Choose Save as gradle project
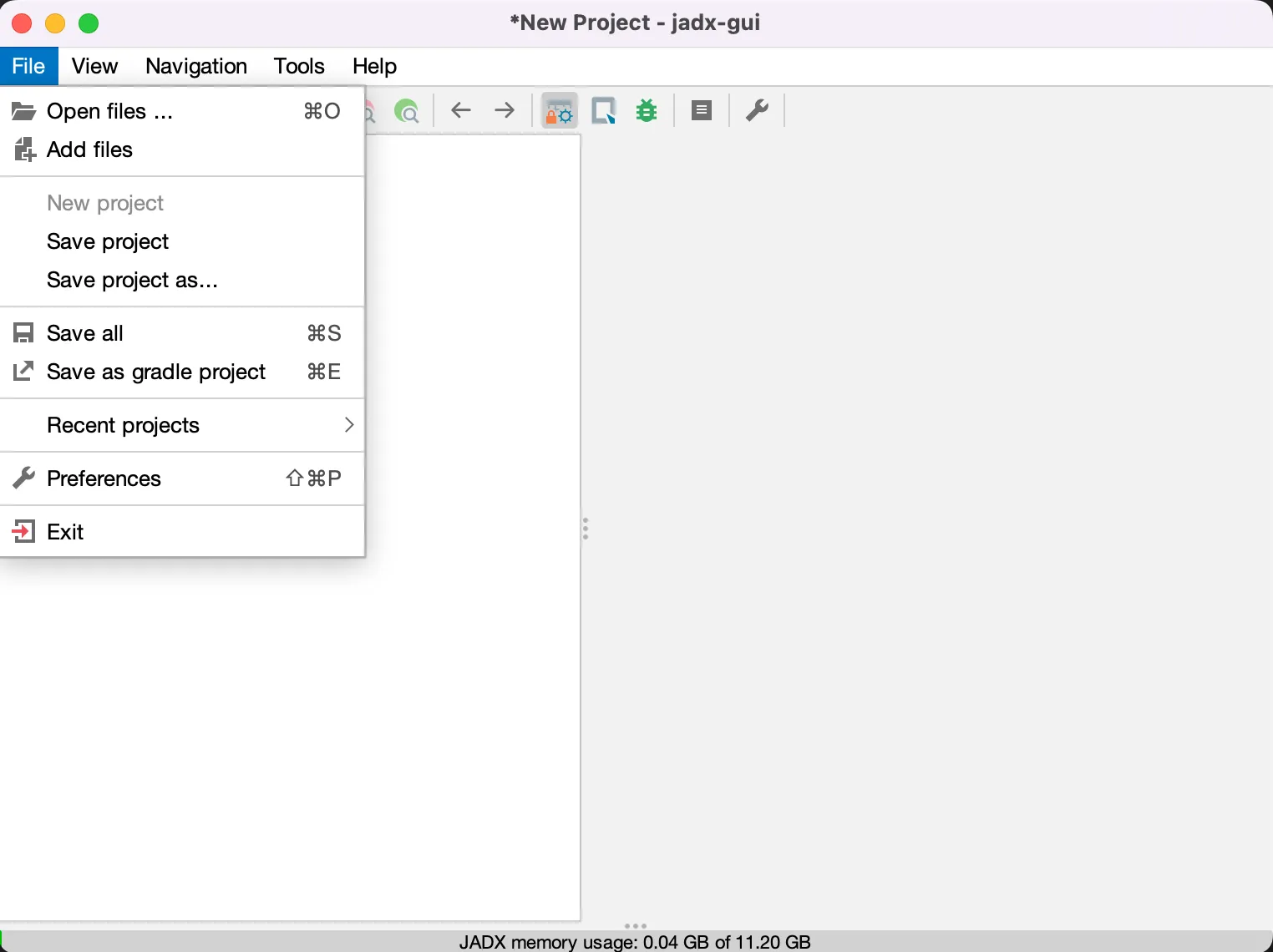1273x952 pixels. [x=156, y=372]
